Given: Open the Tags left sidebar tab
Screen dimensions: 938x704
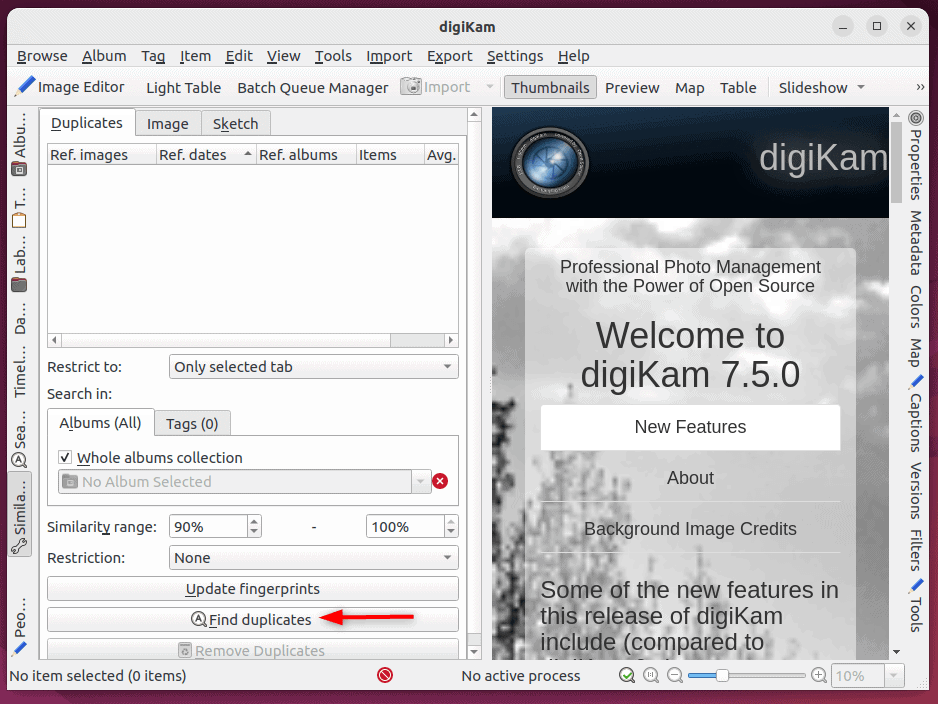Looking at the screenshot, I should pyautogui.click(x=20, y=208).
